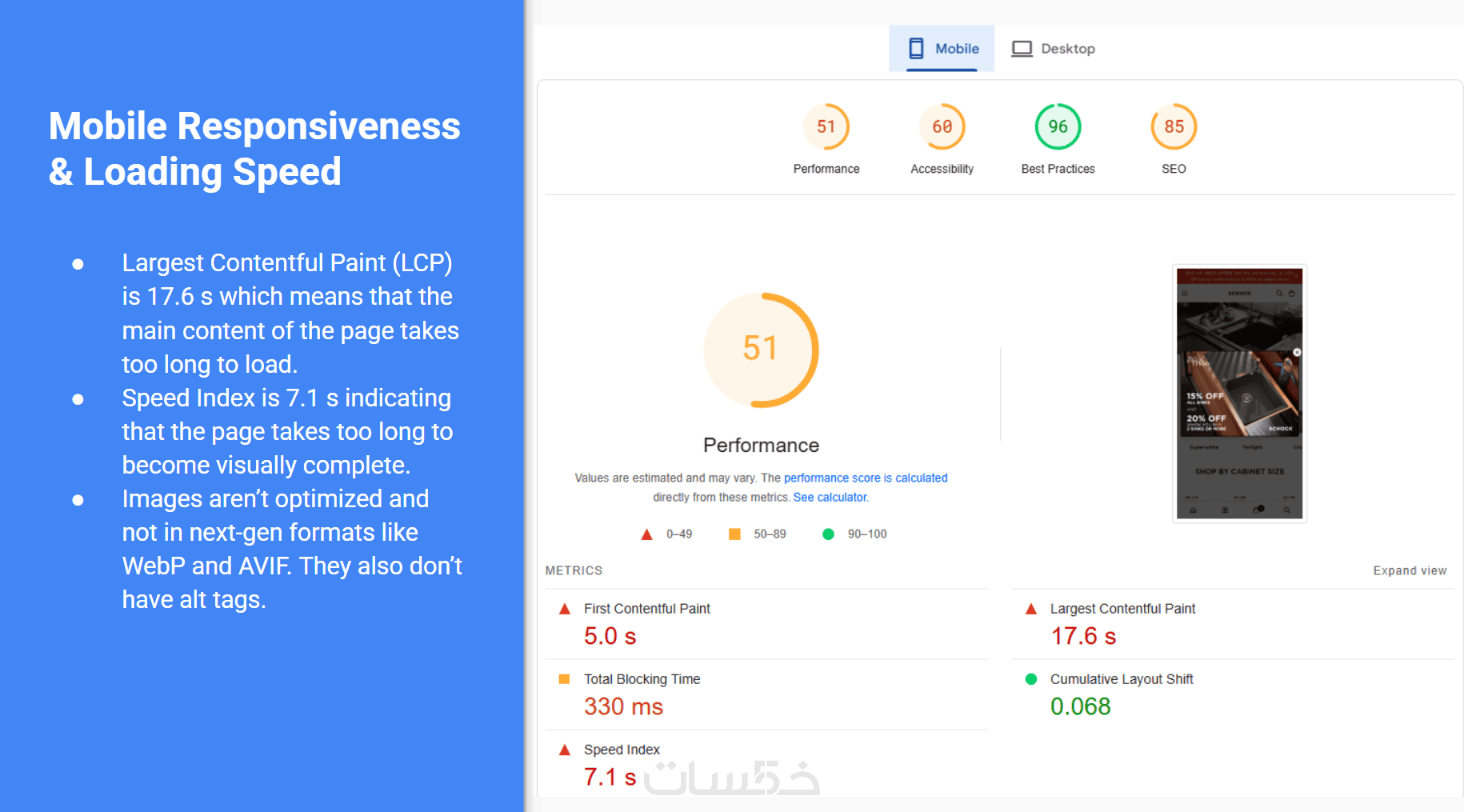Select the Best Practices score gauge 96
1464x812 pixels.
click(1058, 126)
